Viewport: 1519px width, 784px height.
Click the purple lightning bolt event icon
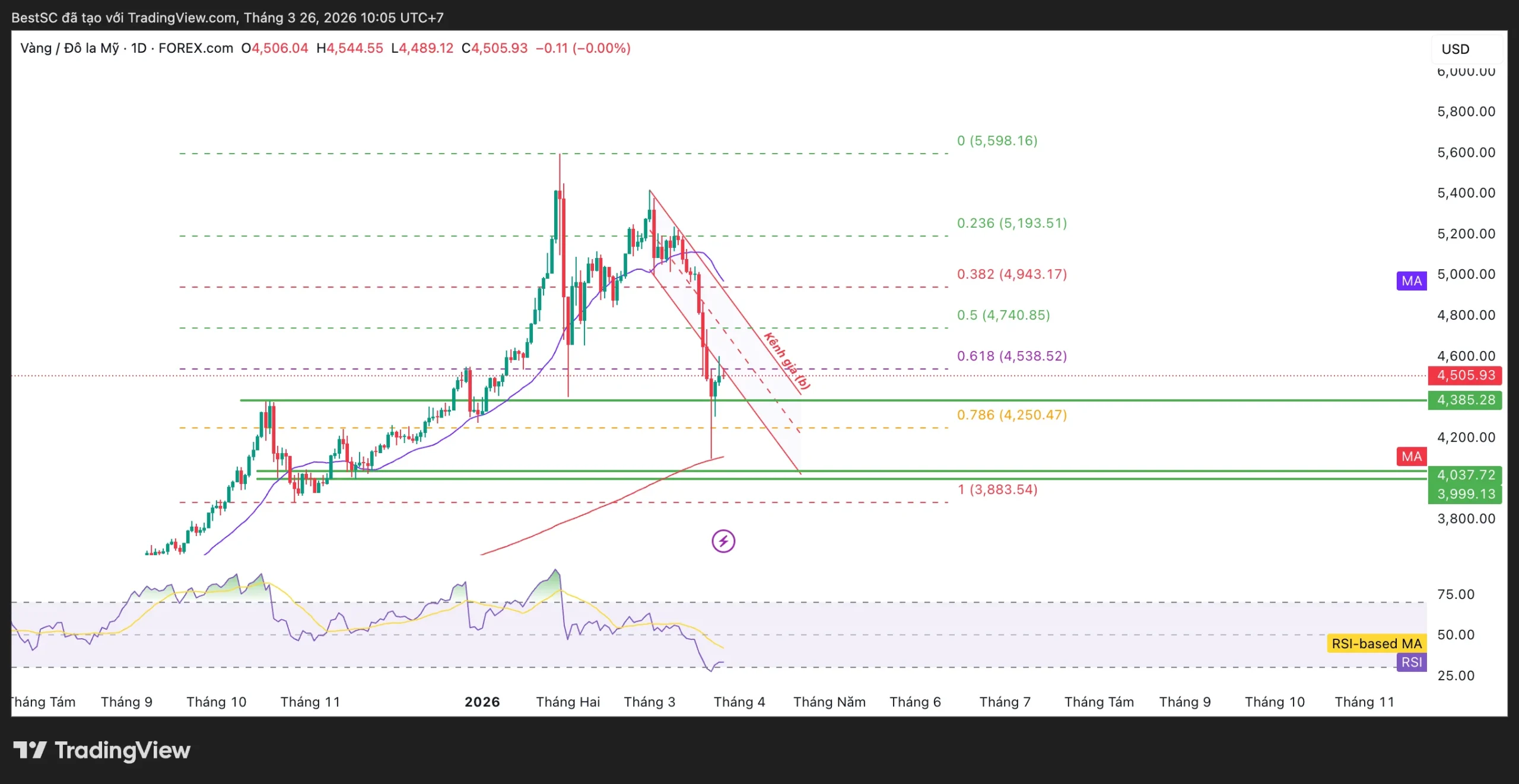click(x=723, y=541)
